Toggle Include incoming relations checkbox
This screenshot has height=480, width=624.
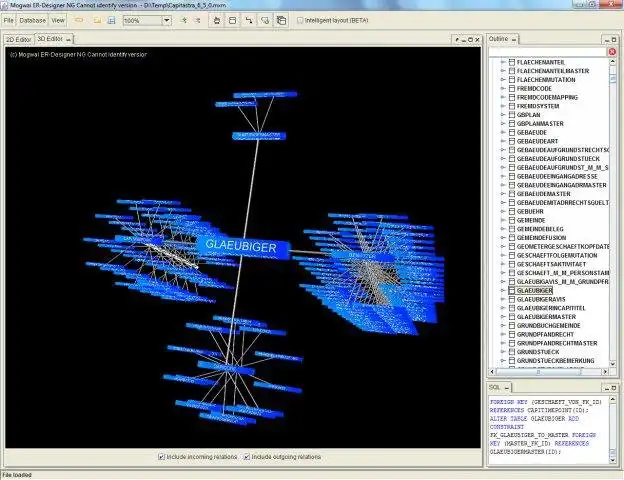coord(161,457)
